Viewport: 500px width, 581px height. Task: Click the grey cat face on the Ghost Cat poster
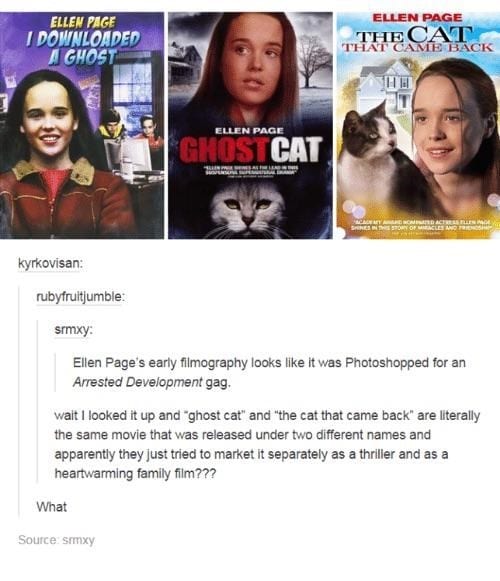[x=247, y=211]
